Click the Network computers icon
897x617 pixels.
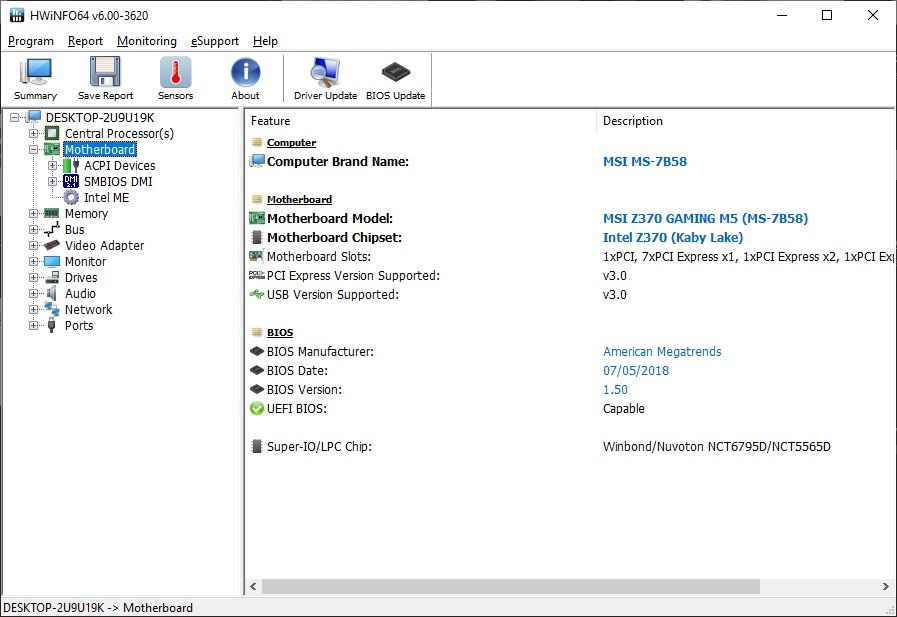52,309
